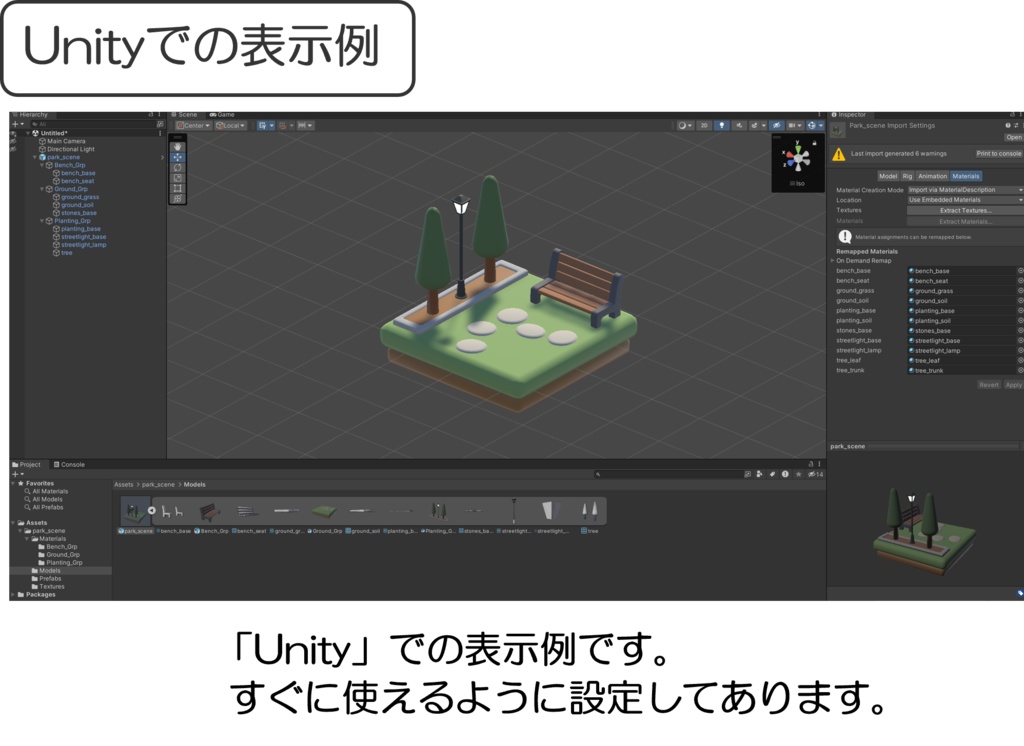
Task: Click the Extract Textures button
Action: coord(966,211)
